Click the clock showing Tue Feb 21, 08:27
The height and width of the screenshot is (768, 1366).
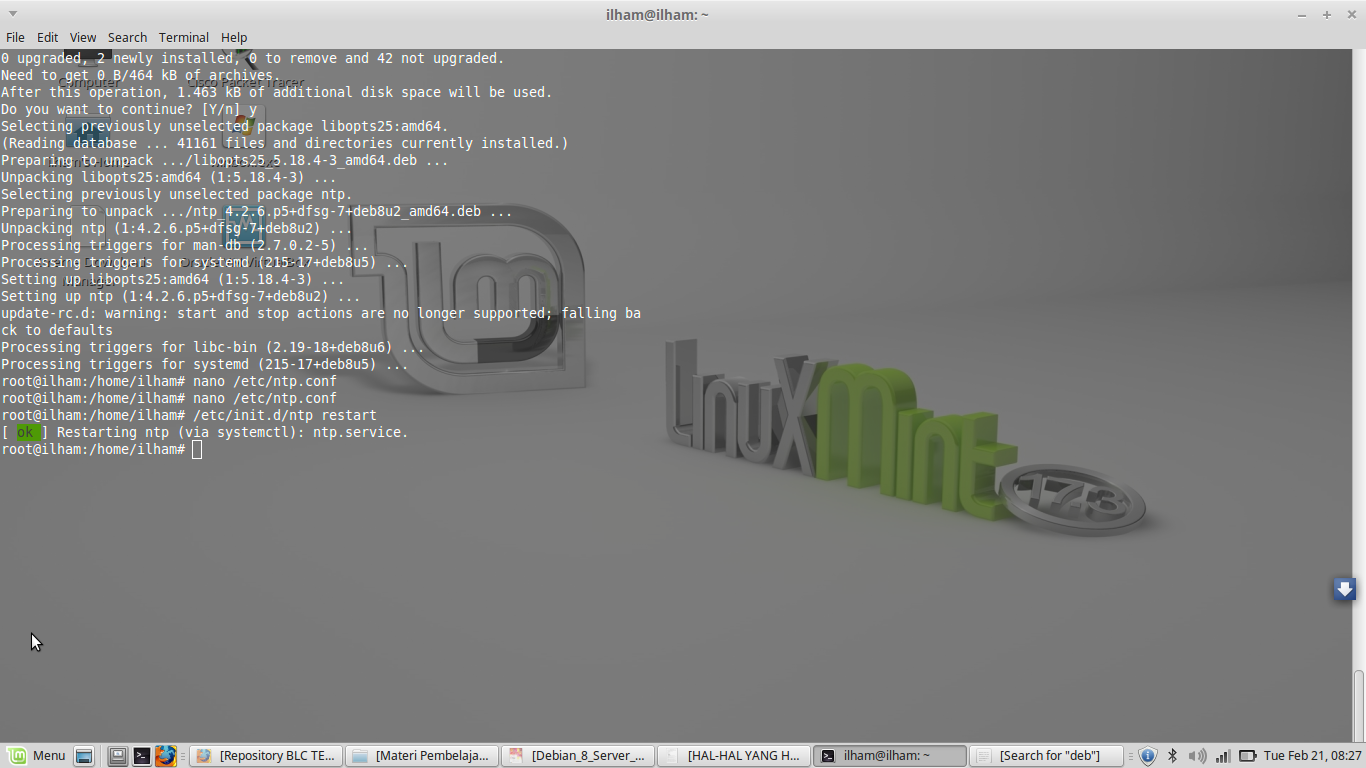click(1312, 756)
